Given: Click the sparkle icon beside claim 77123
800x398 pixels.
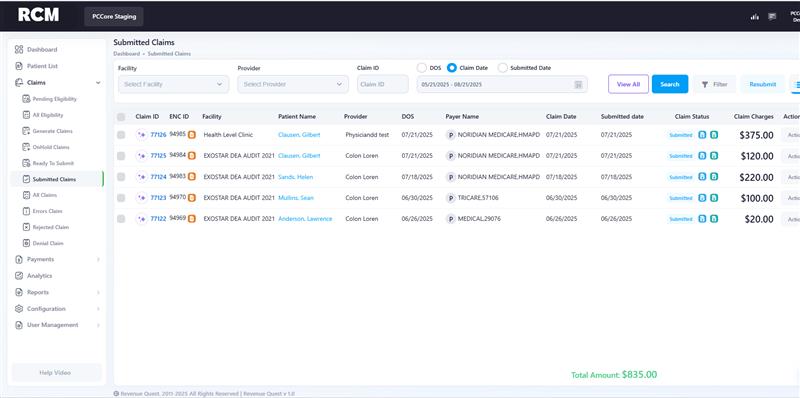Looking at the screenshot, I should [x=141, y=198].
